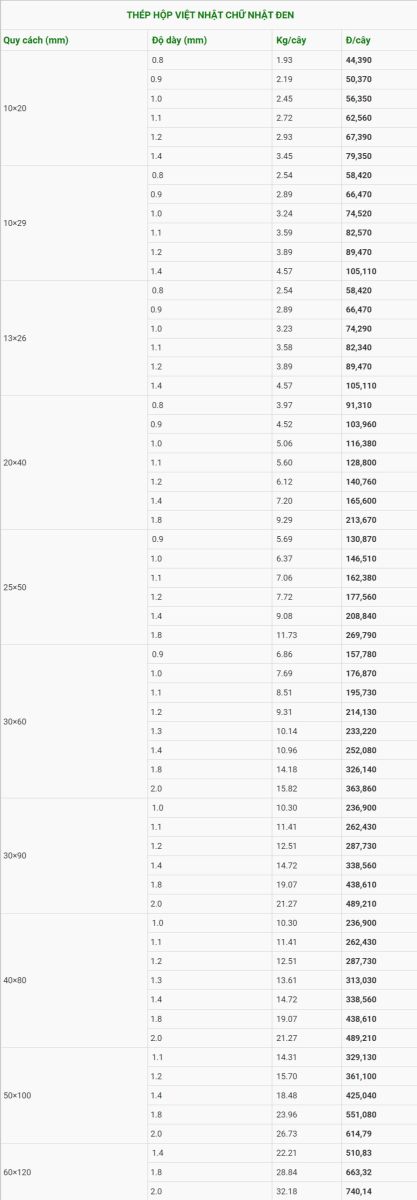Click the table title THÉP HỘP VIỆT NHẬT CHỮ NHẬT ĐEN

click(211, 16)
